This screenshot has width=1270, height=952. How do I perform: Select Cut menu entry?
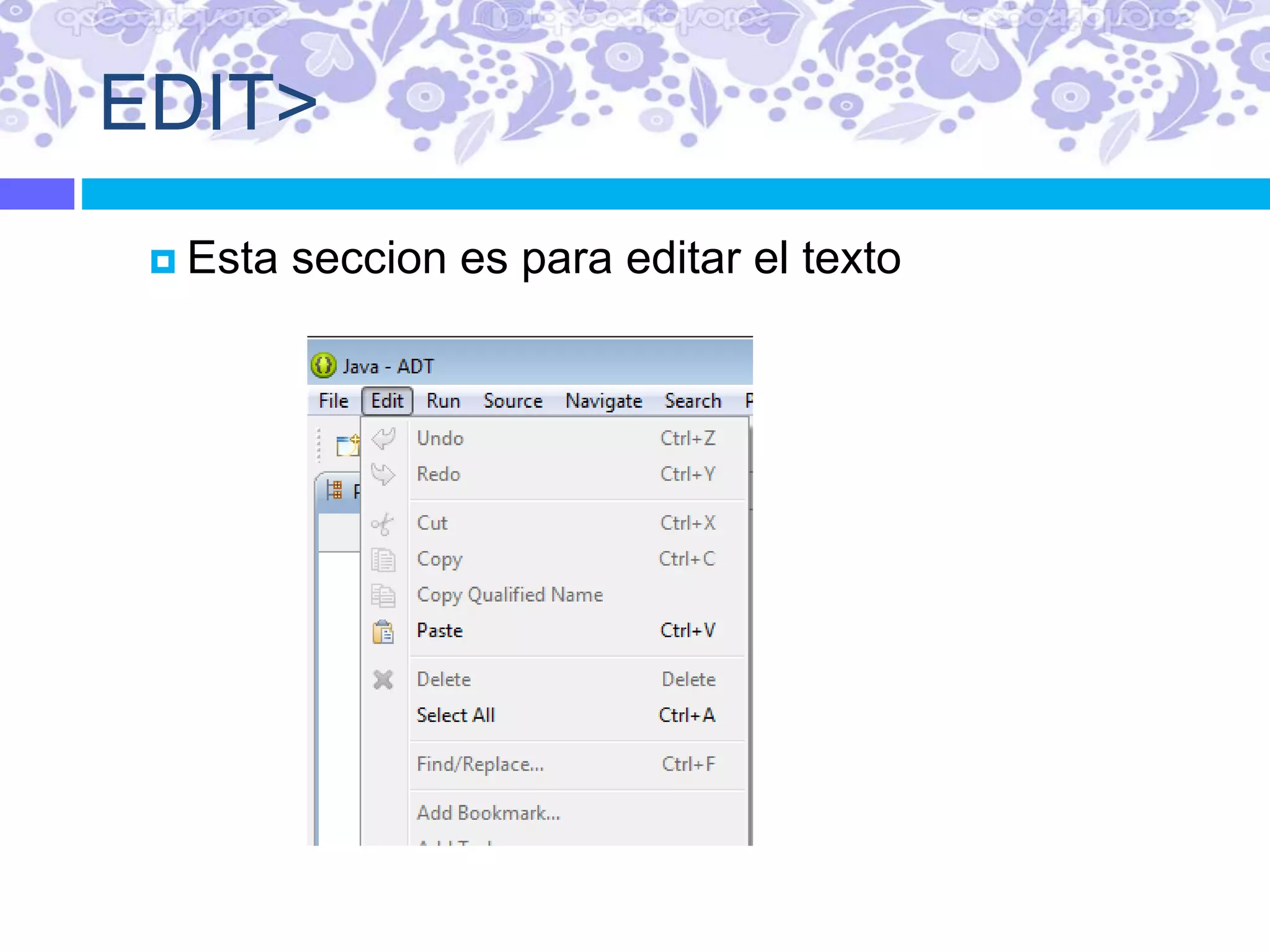[x=554, y=523]
